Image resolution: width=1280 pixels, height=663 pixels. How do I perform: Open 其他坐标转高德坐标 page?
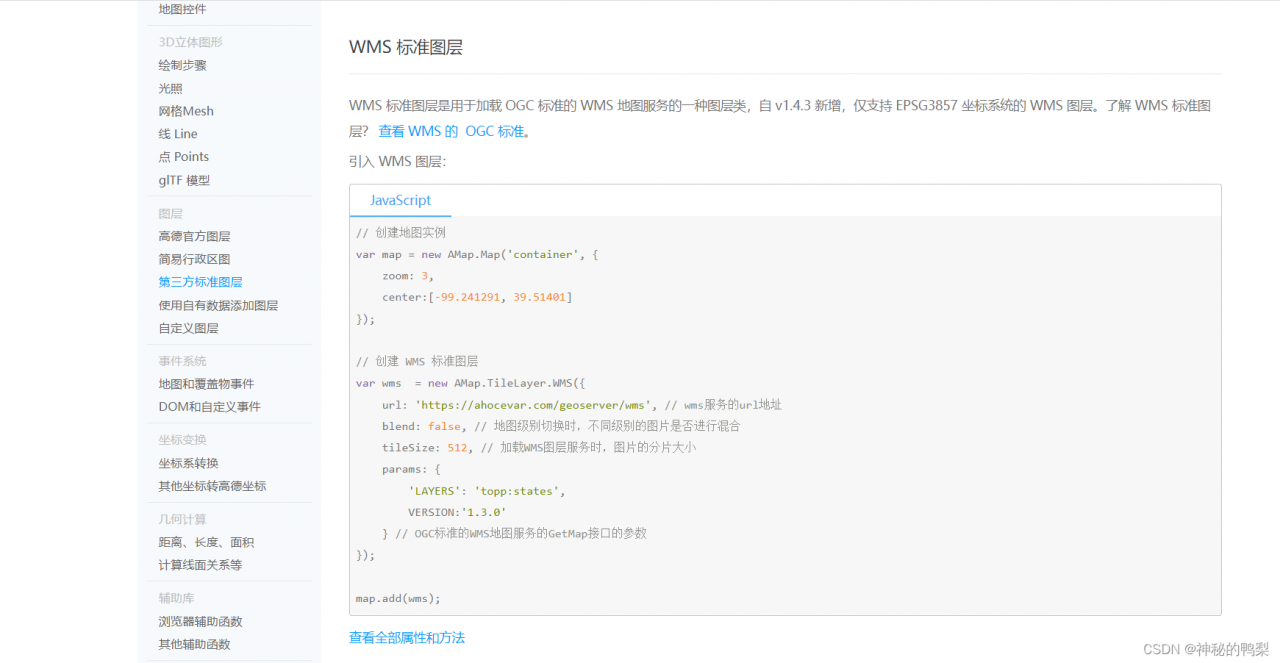212,486
